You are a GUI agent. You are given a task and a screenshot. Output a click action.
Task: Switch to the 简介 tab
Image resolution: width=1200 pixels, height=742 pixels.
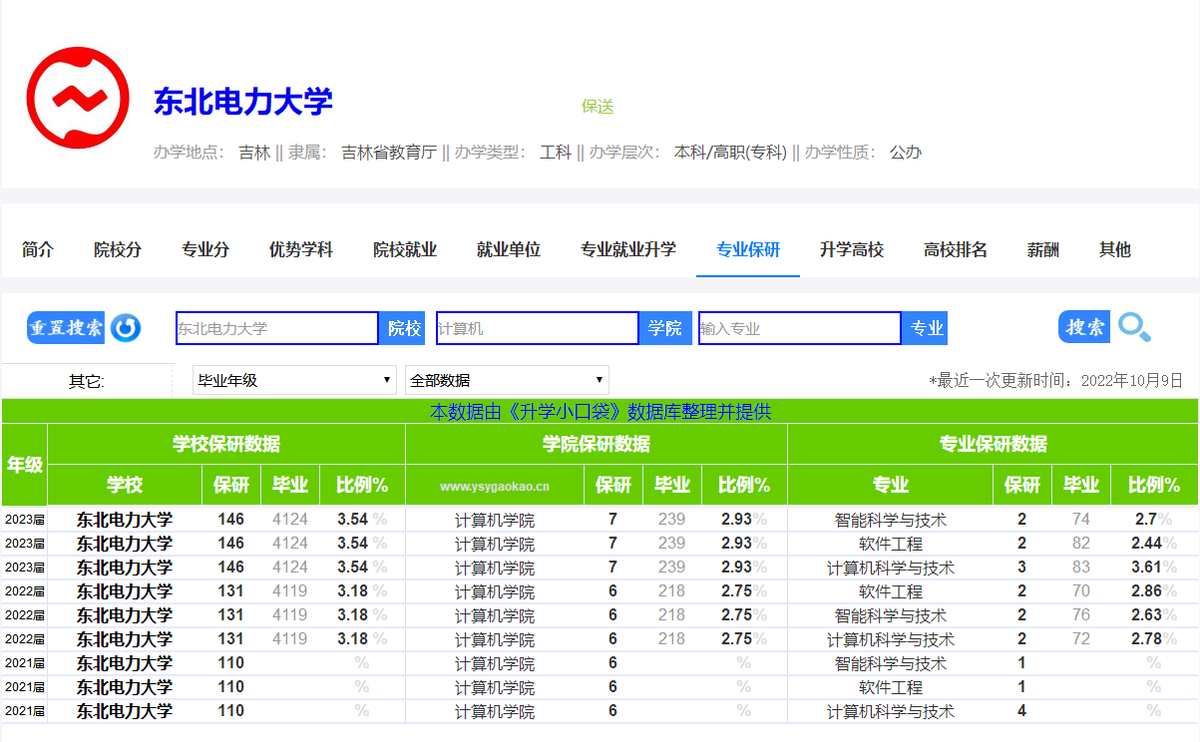pyautogui.click(x=38, y=250)
